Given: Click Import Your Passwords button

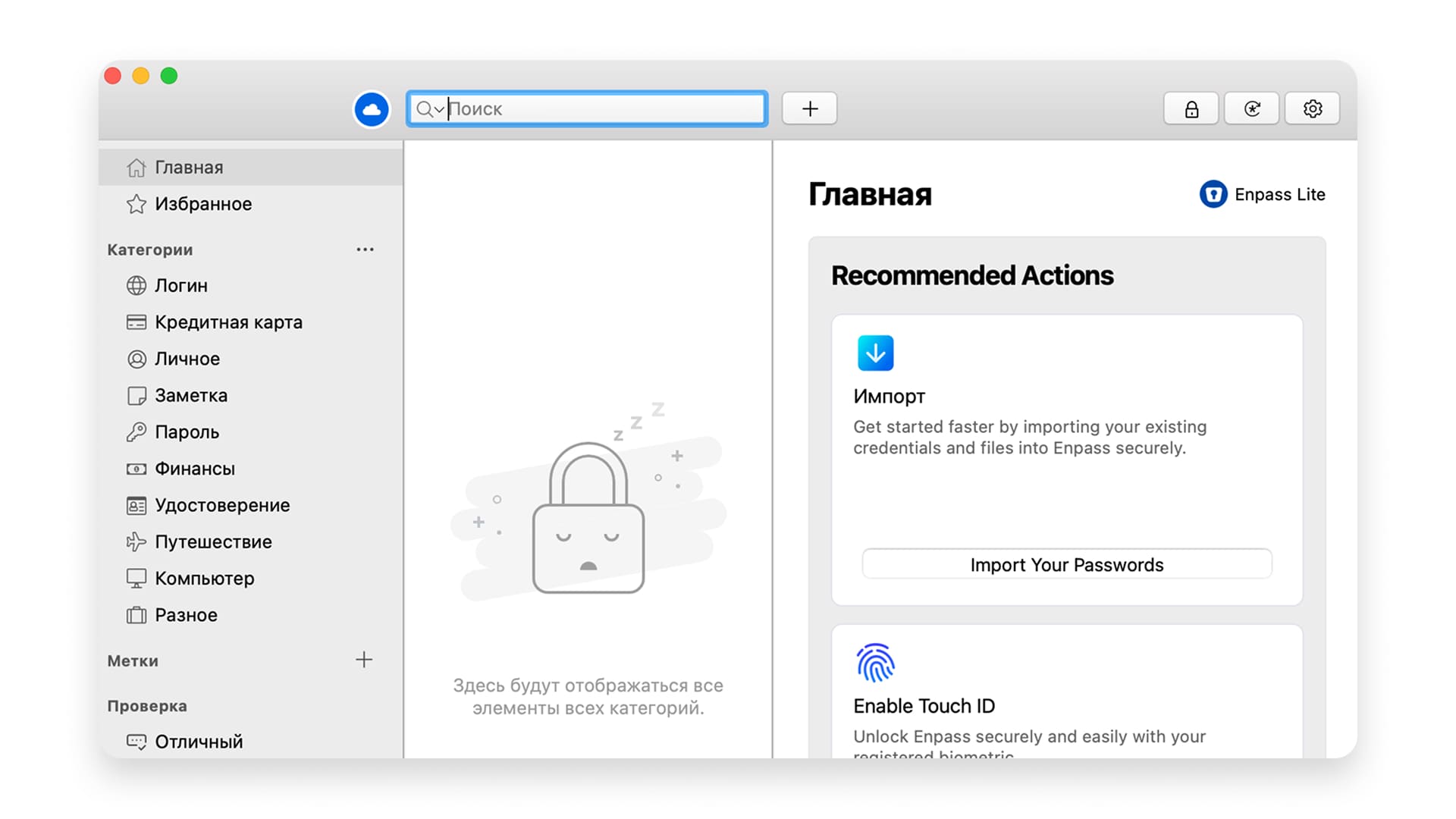Looking at the screenshot, I should click(x=1066, y=565).
